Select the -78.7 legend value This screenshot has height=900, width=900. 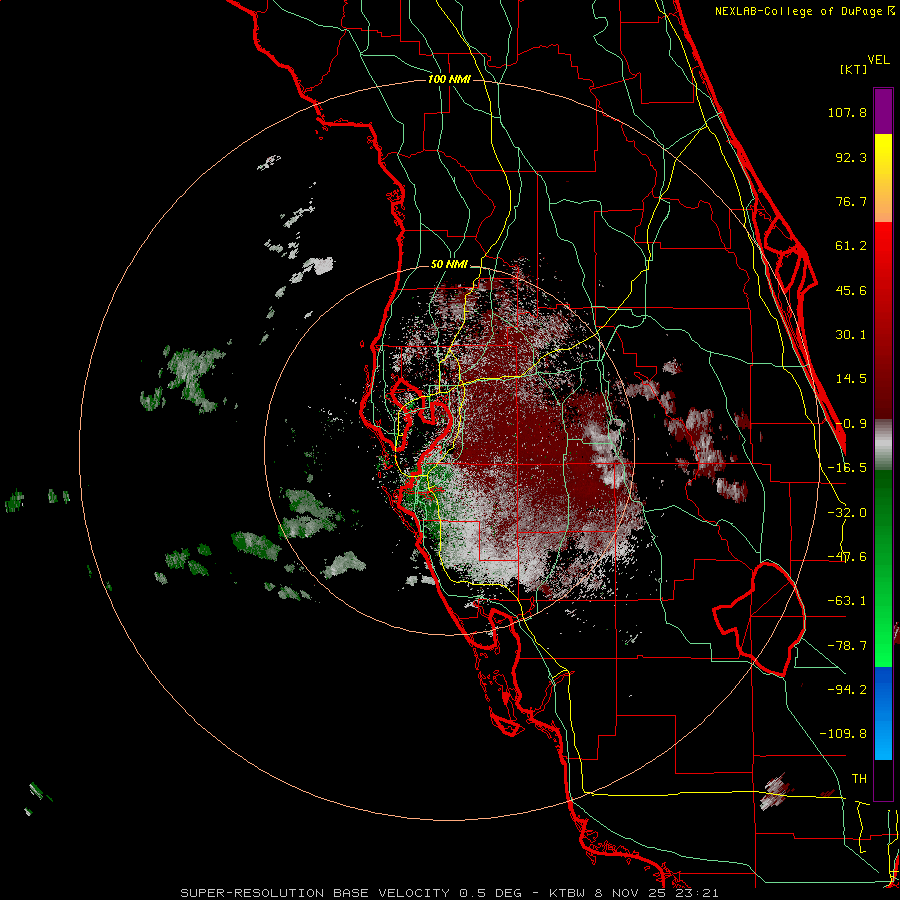pos(847,646)
